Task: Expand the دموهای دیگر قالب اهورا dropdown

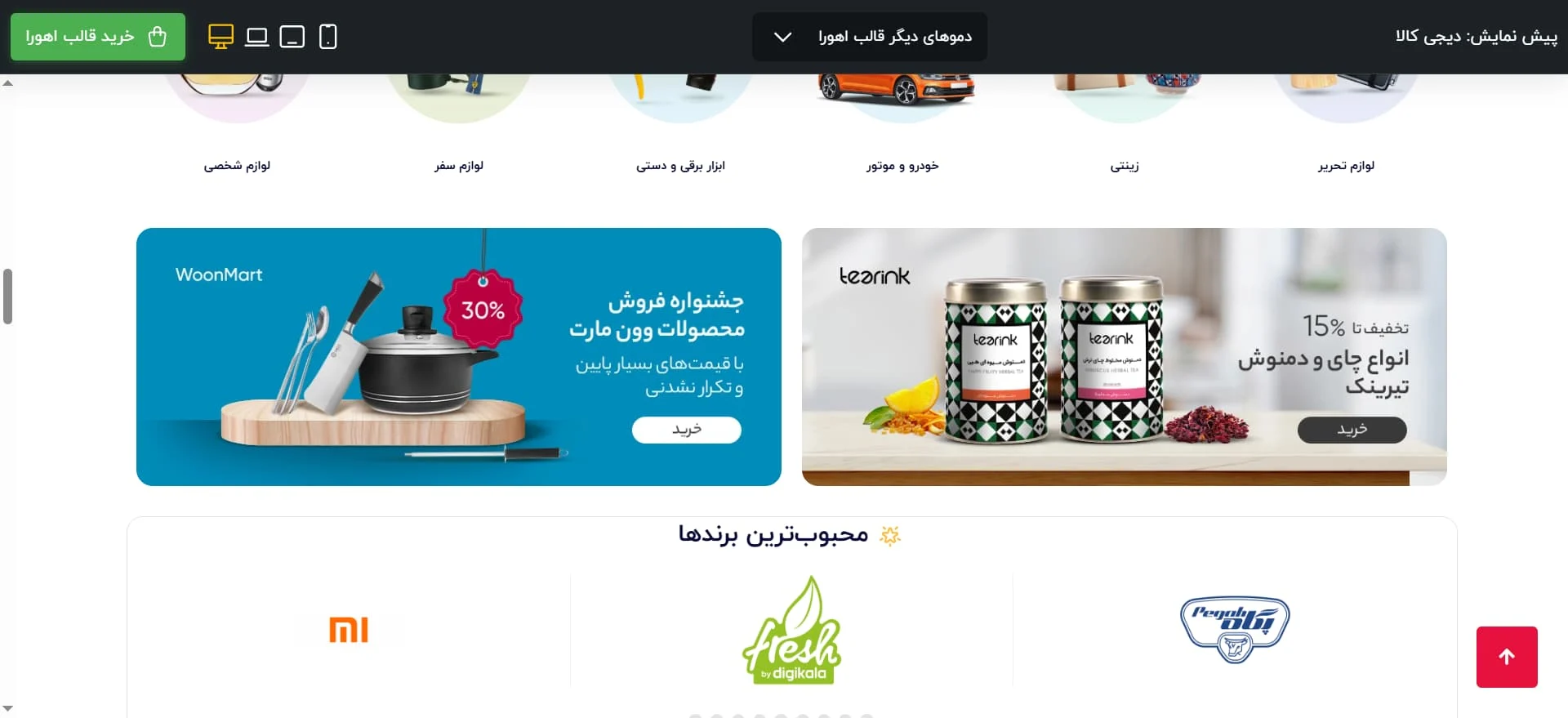Action: coord(869,37)
